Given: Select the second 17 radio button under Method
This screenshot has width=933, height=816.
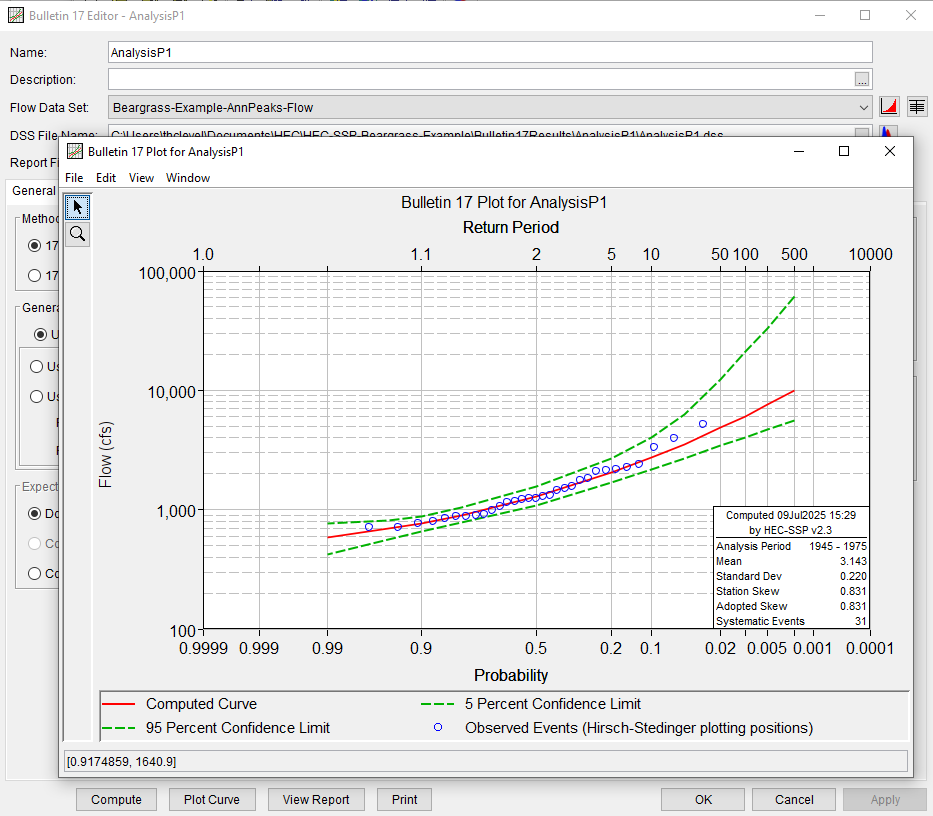Looking at the screenshot, I should coord(35,276).
